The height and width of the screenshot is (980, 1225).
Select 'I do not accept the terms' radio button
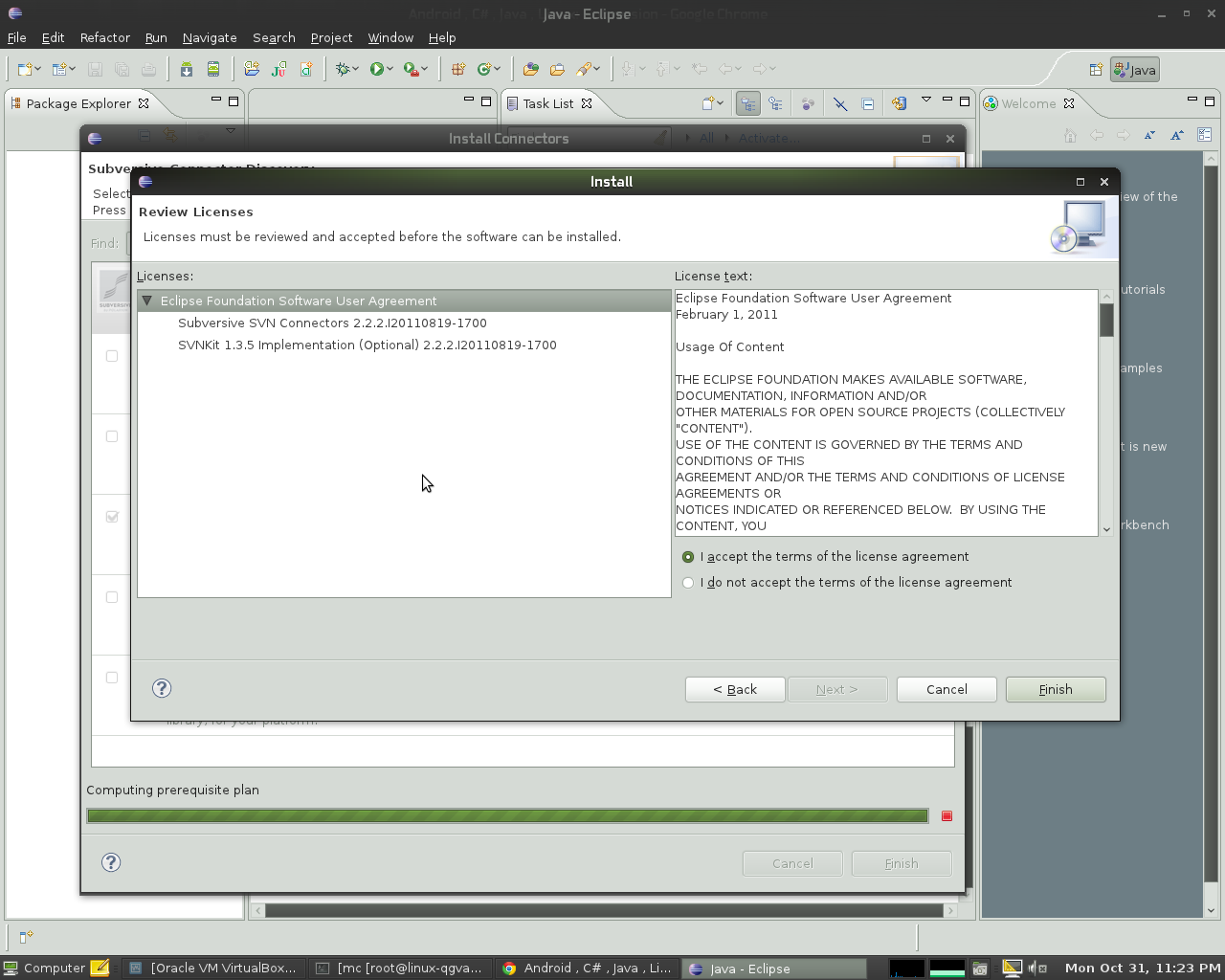(688, 583)
